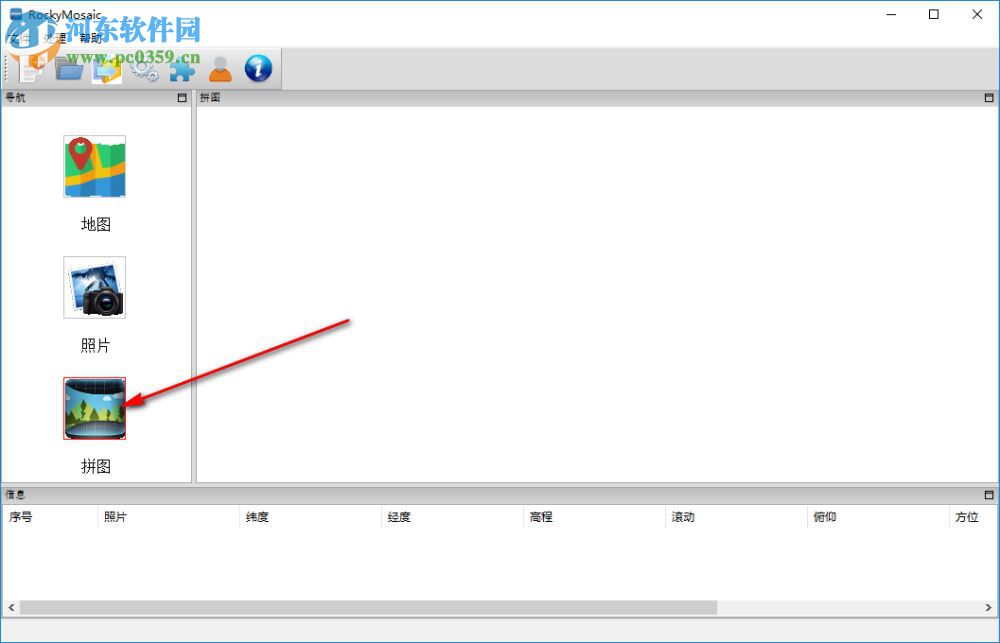Sort by the 经度 column header
1000x643 pixels.
pos(452,517)
